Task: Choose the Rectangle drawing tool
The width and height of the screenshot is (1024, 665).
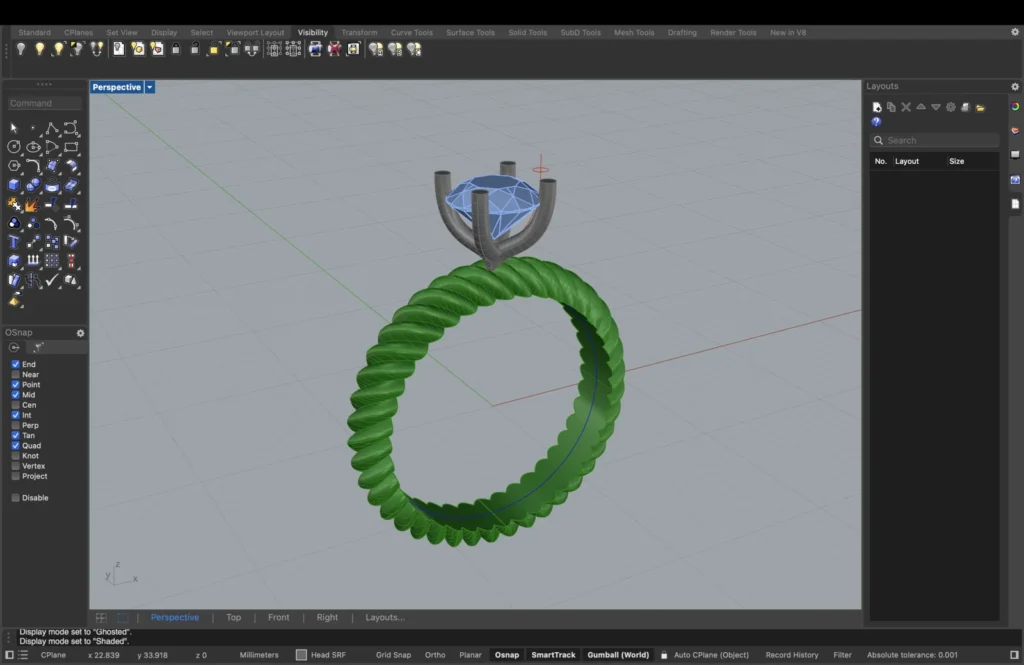Action: tap(71, 147)
